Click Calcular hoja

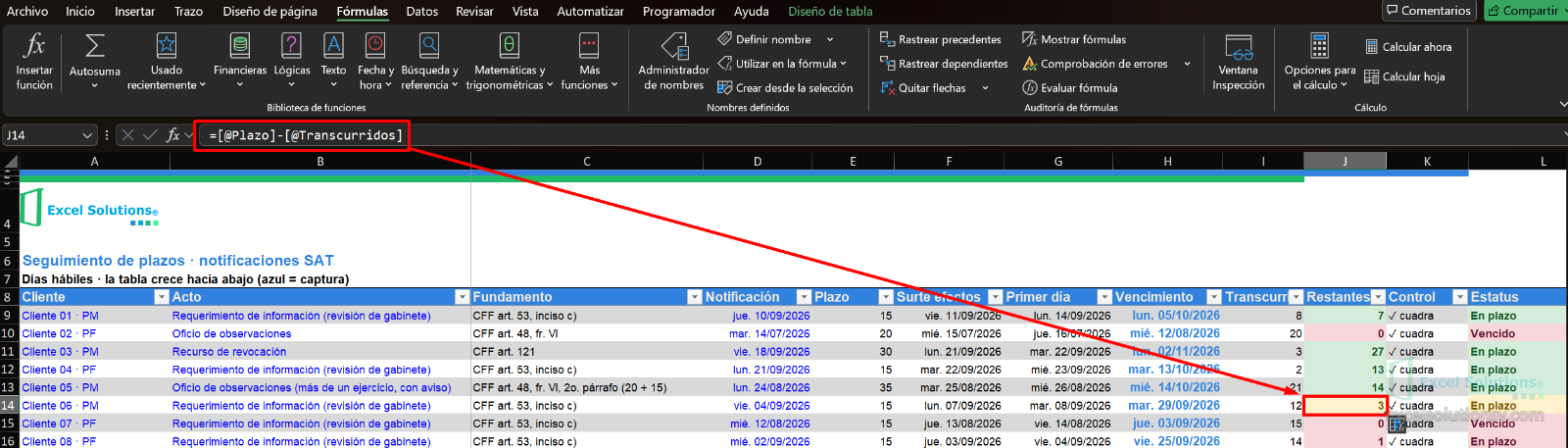click(x=1404, y=76)
